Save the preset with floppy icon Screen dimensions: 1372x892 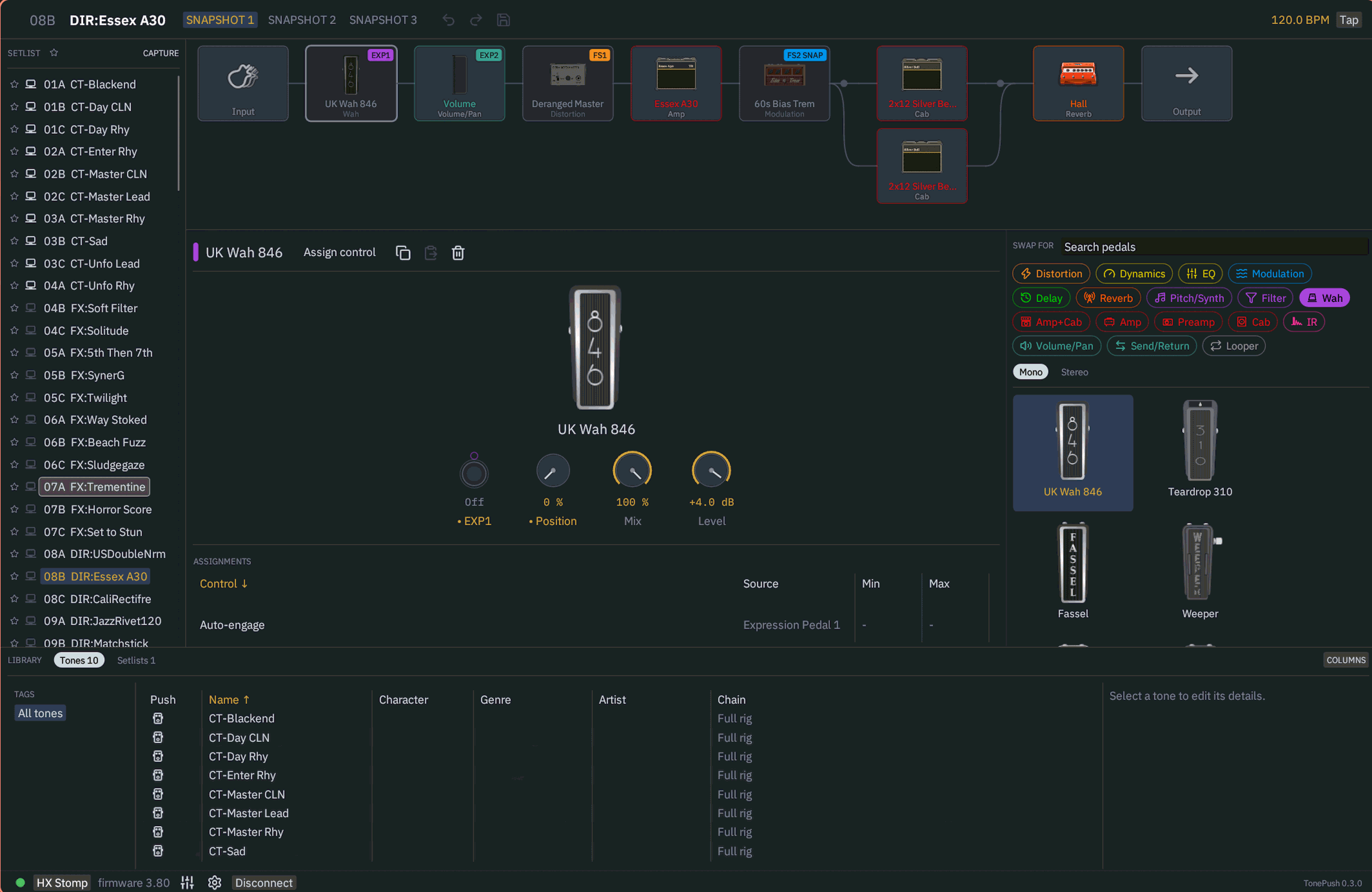tap(504, 20)
